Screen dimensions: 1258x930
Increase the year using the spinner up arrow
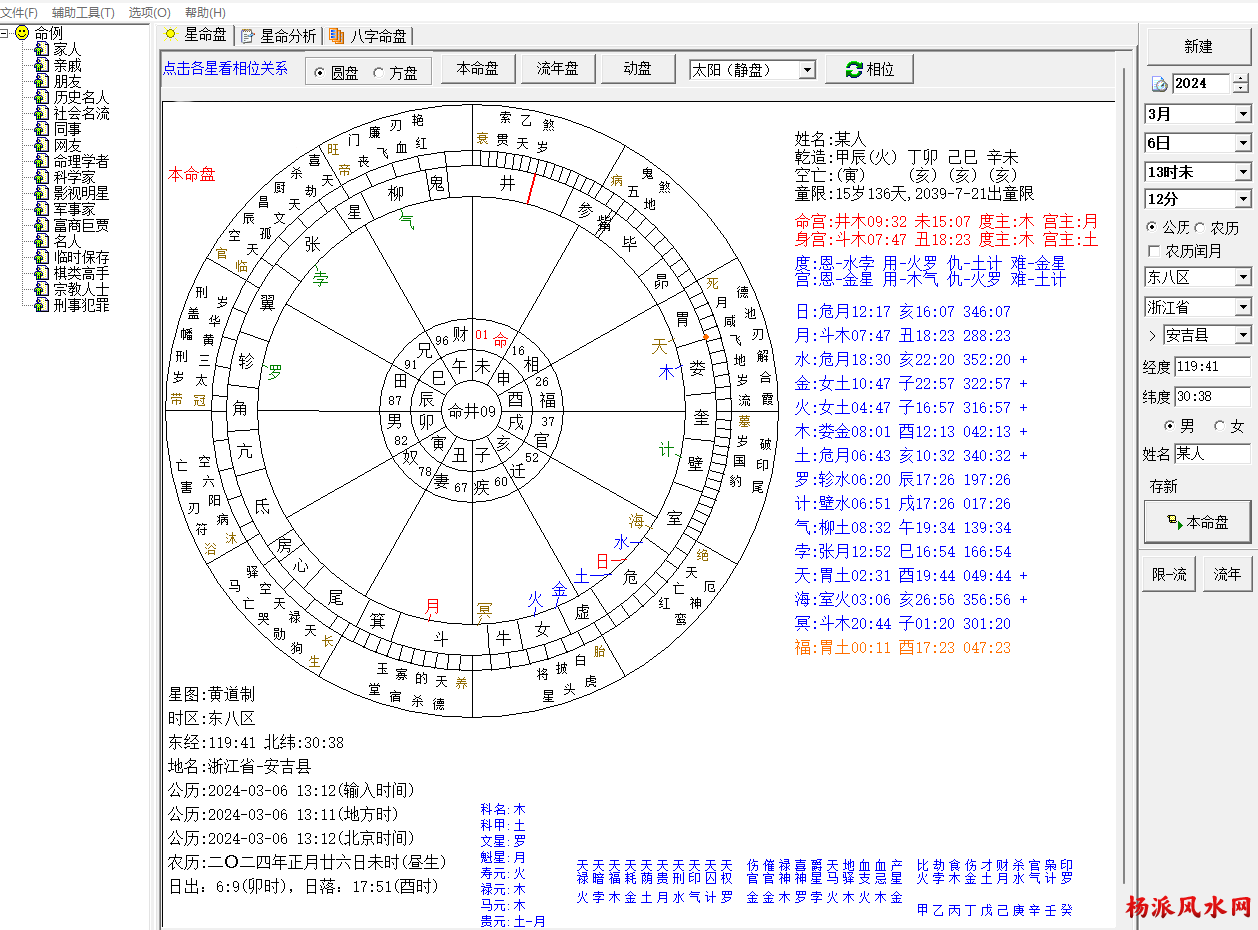point(1241,79)
